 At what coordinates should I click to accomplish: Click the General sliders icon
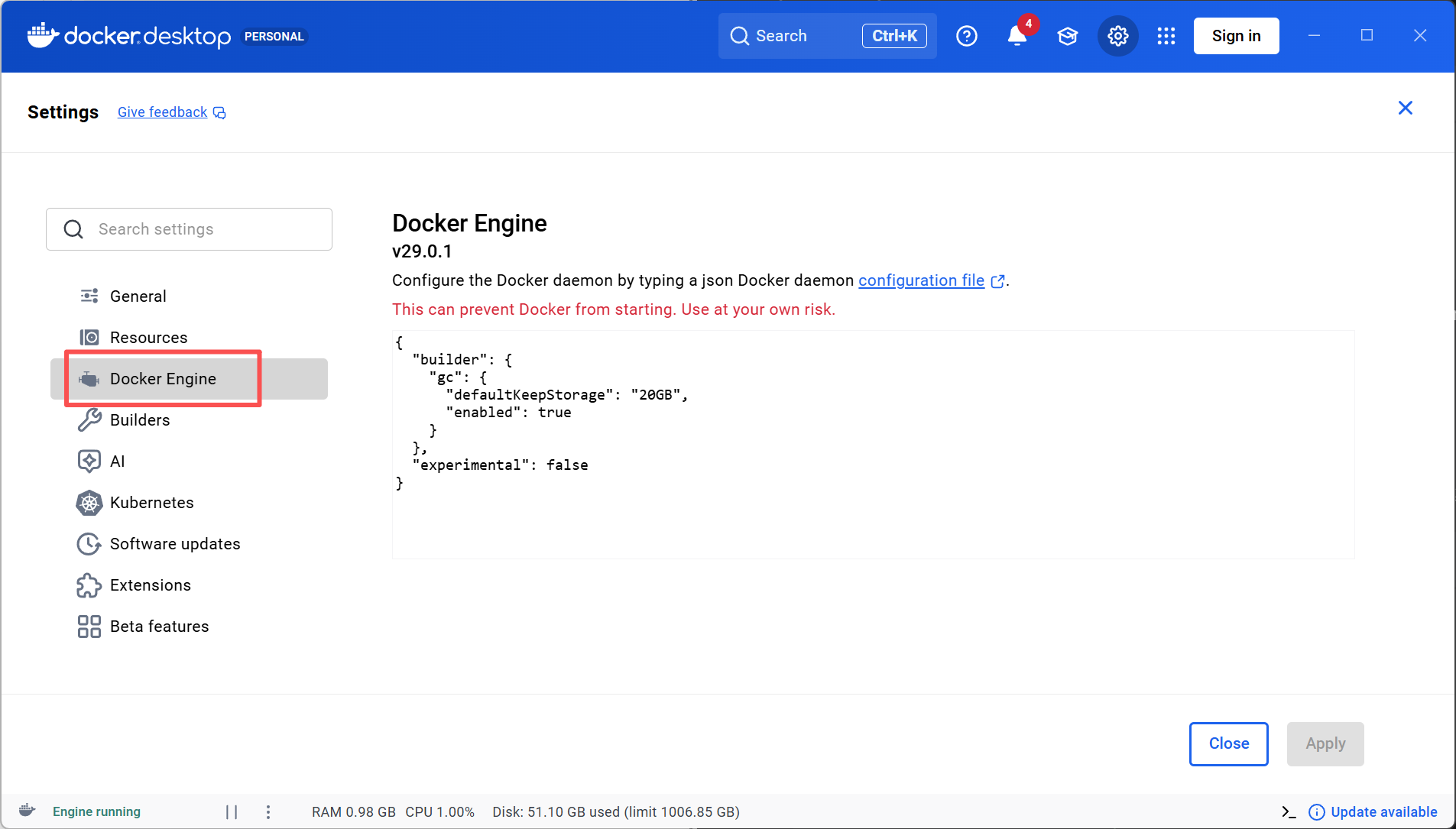coord(89,296)
